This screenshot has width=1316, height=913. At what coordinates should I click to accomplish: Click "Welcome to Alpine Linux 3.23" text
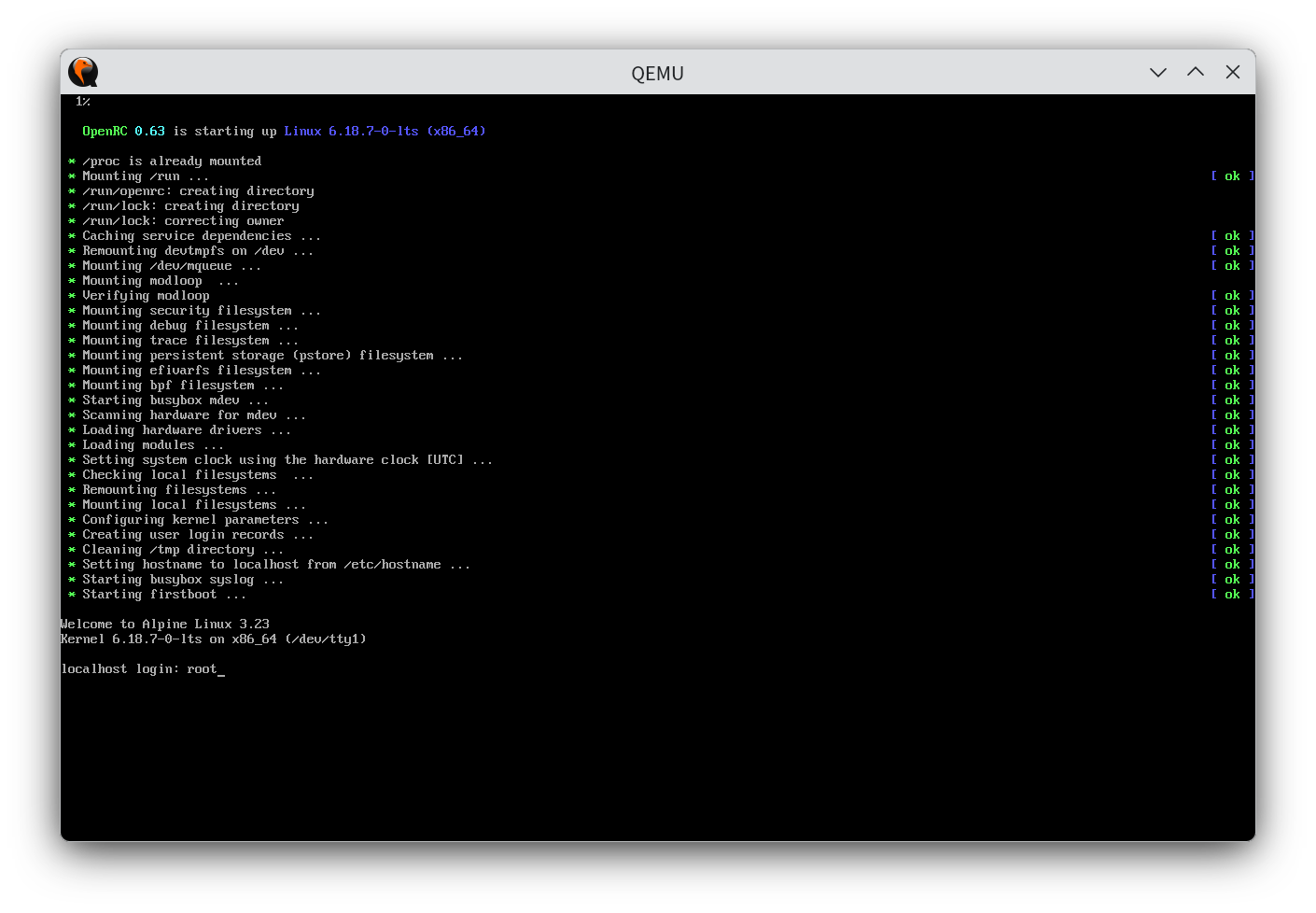coord(165,625)
